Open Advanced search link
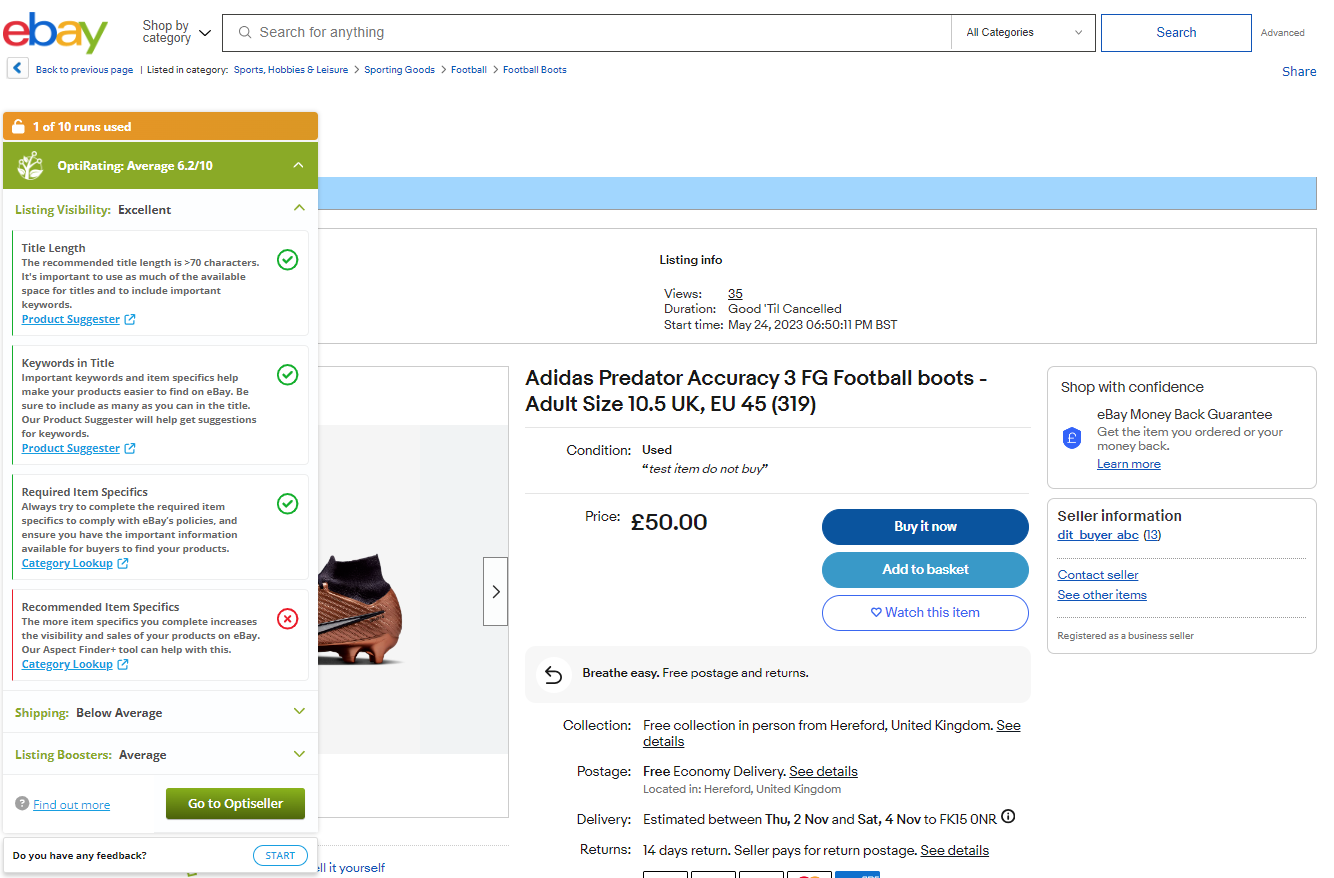This screenshot has width=1334, height=878. pos(1282,33)
